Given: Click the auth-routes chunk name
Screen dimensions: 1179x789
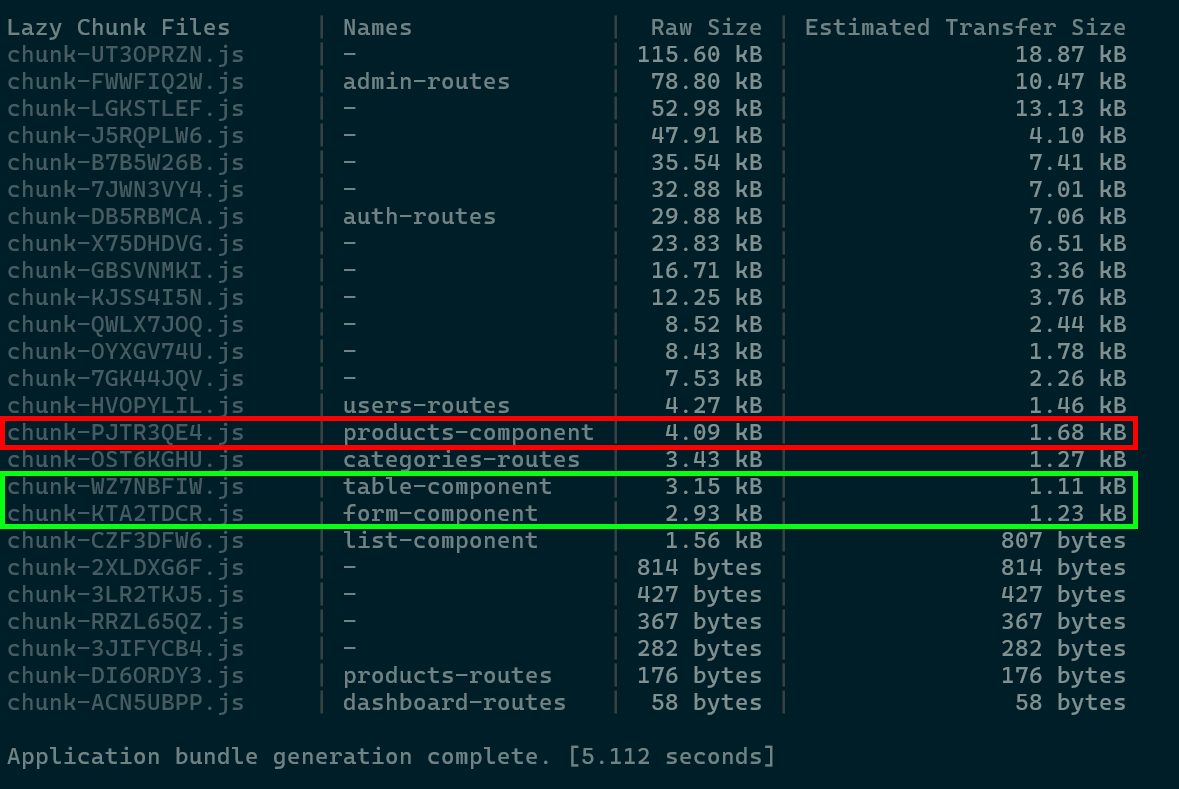Looking at the screenshot, I should click(419, 216).
